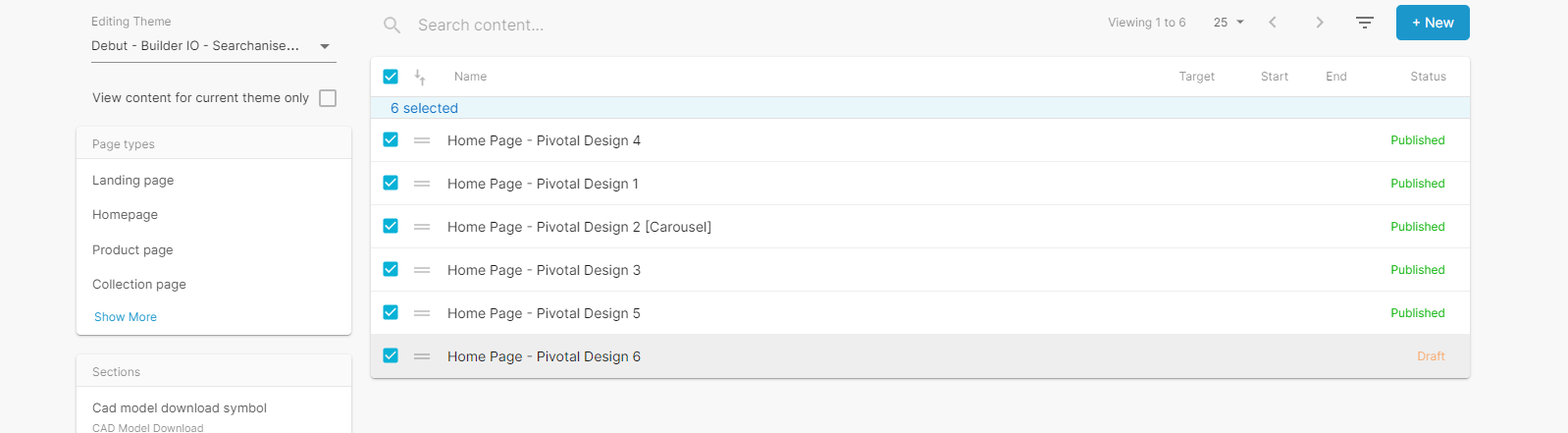Go to next page arrow
Viewport: 1568px width, 433px height.
[1320, 23]
